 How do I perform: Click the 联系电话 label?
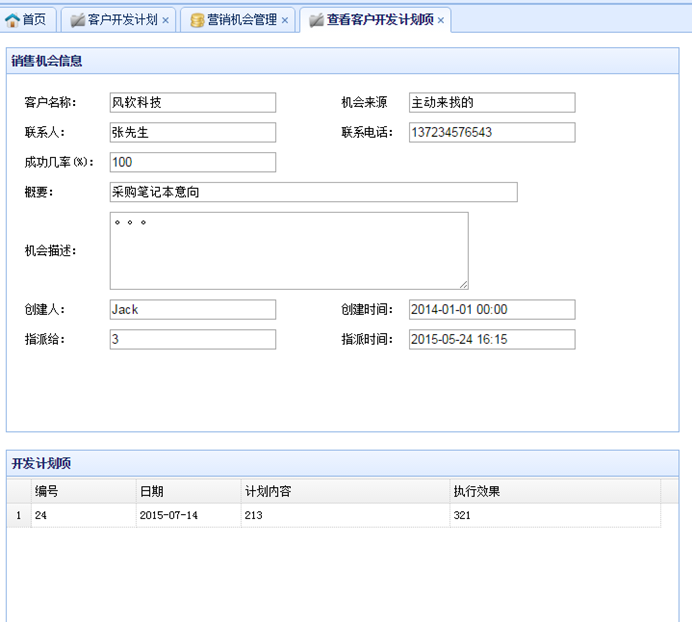[367, 132]
